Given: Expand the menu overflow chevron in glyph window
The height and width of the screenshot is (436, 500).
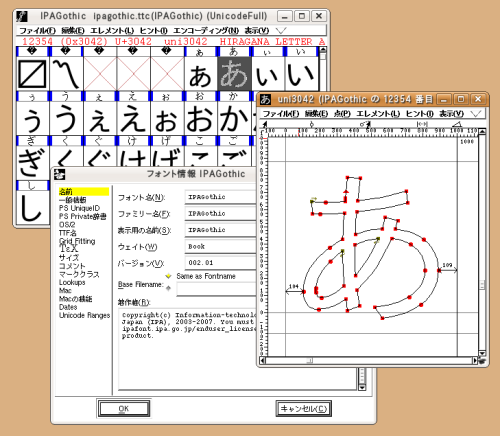Looking at the screenshot, I should [476, 114].
